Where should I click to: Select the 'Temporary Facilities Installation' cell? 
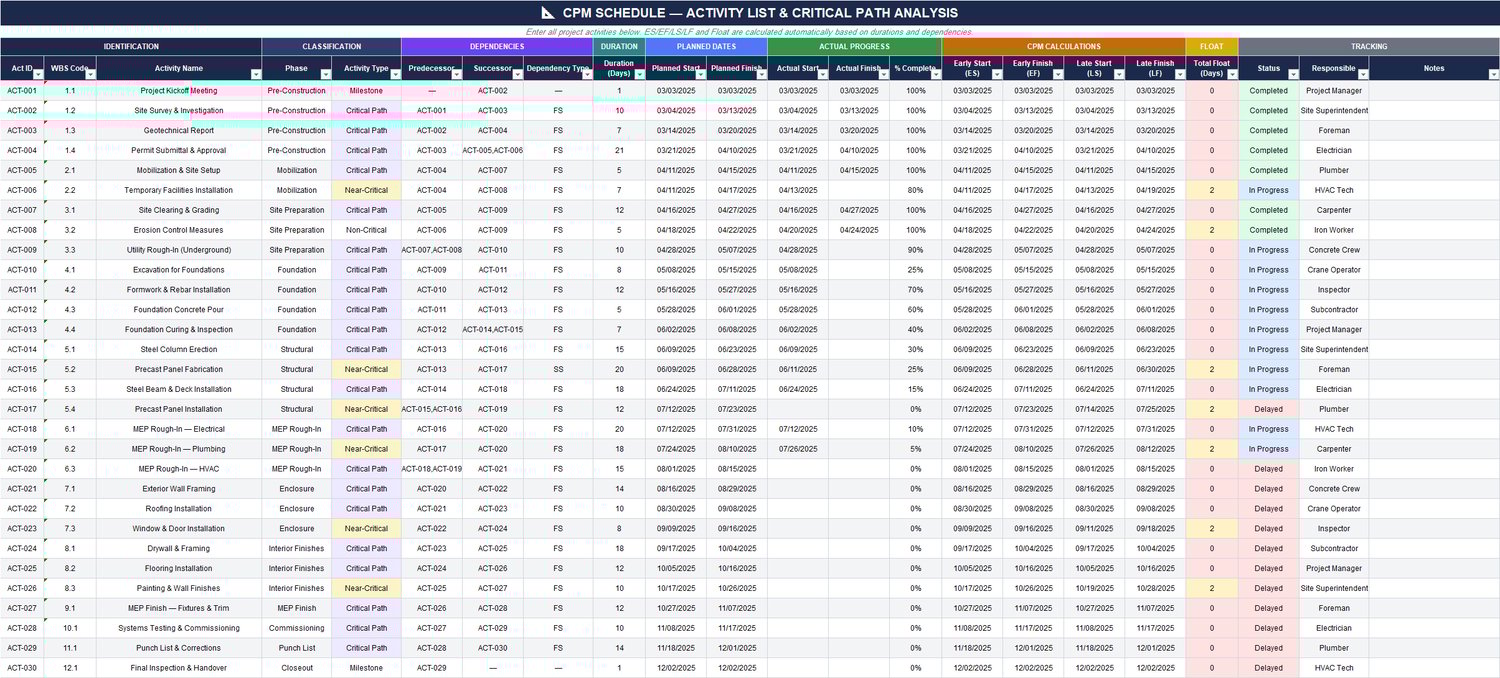coord(179,190)
